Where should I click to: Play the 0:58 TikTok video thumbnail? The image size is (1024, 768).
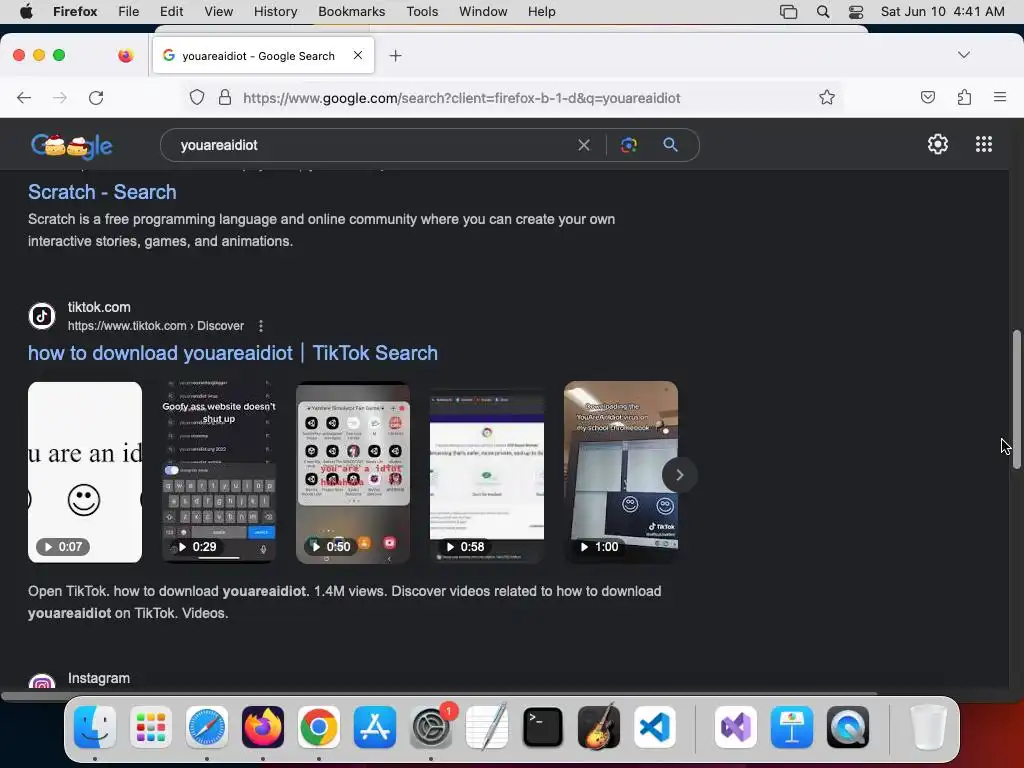pyautogui.click(x=487, y=472)
